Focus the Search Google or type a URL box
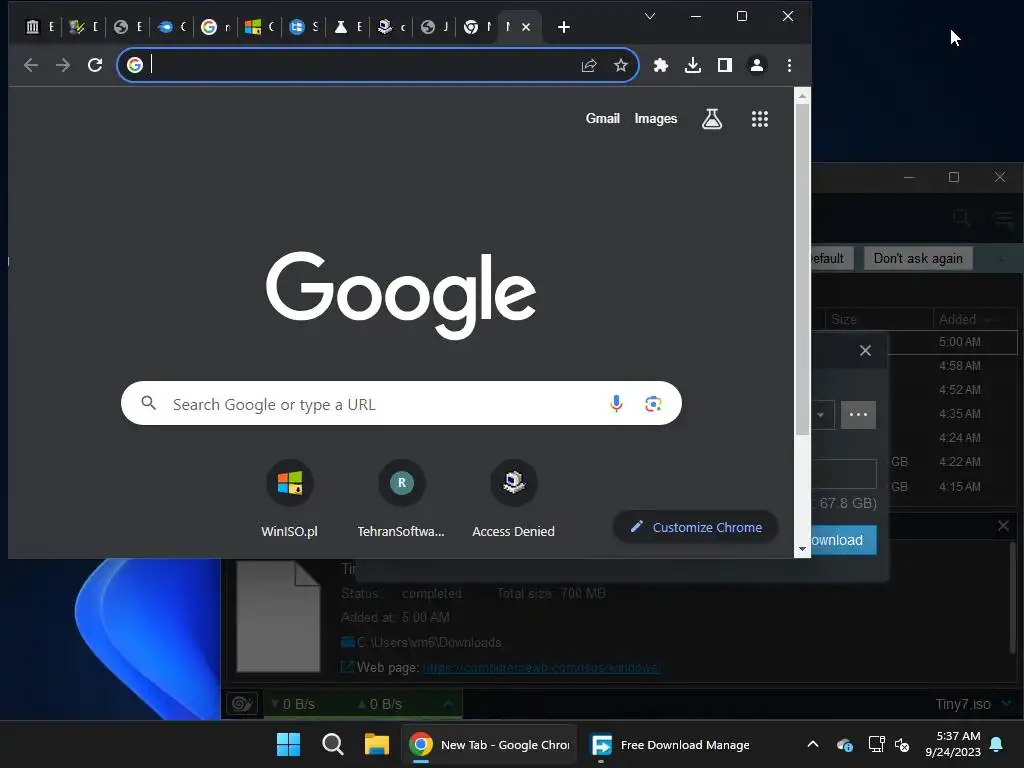 [401, 404]
